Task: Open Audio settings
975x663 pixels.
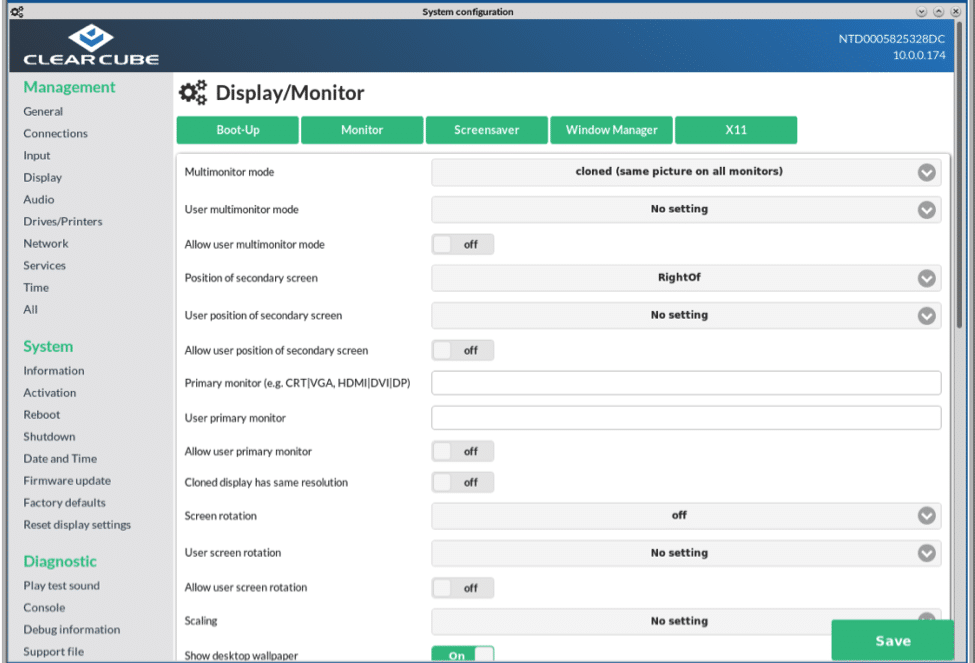Action: tap(39, 199)
